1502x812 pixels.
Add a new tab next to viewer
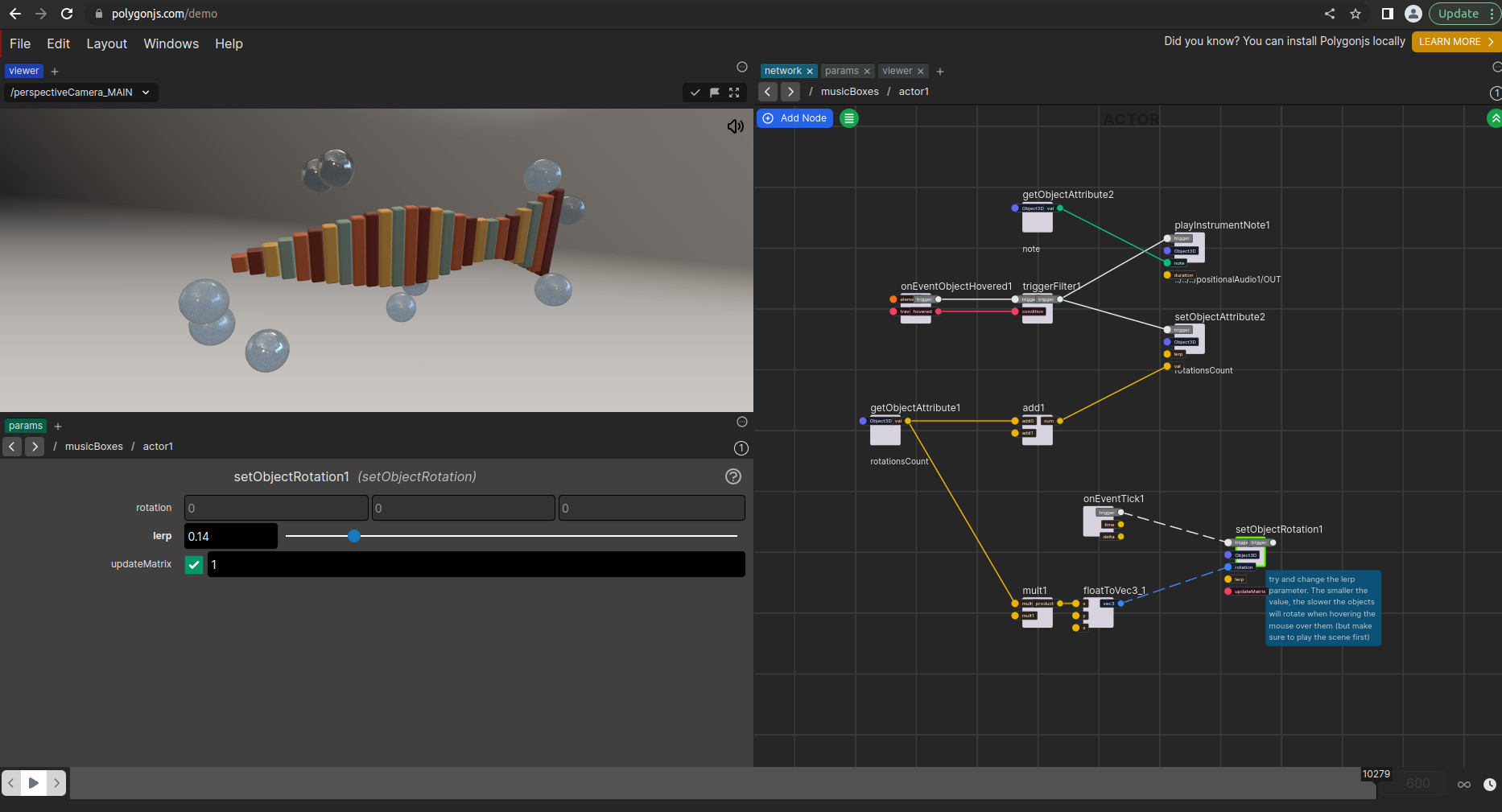55,72
